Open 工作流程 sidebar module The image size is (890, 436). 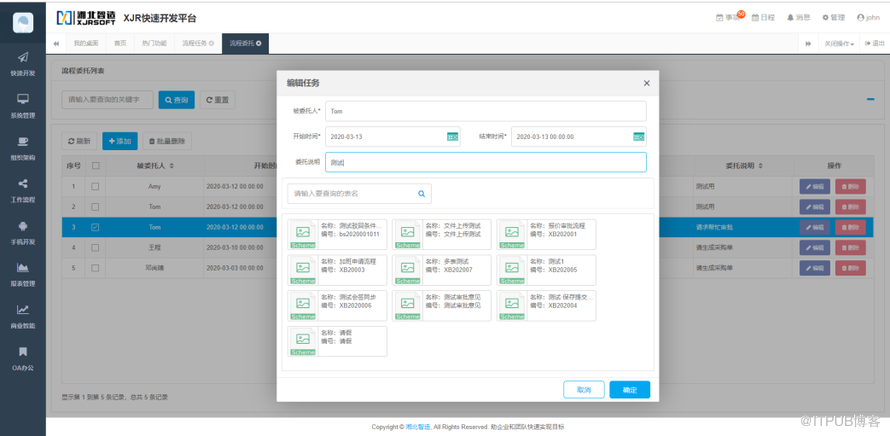[x=22, y=189]
